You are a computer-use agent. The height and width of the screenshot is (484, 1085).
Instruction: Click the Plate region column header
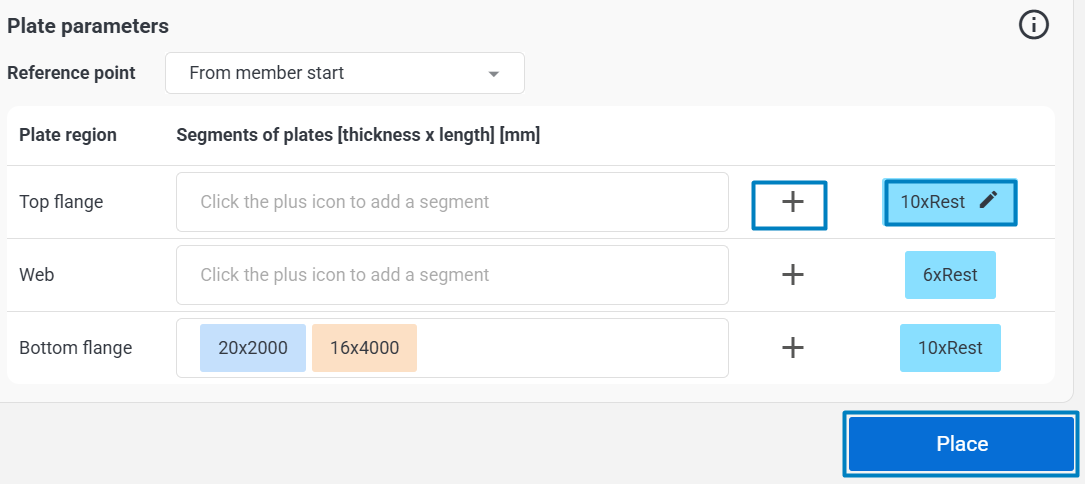(x=68, y=135)
